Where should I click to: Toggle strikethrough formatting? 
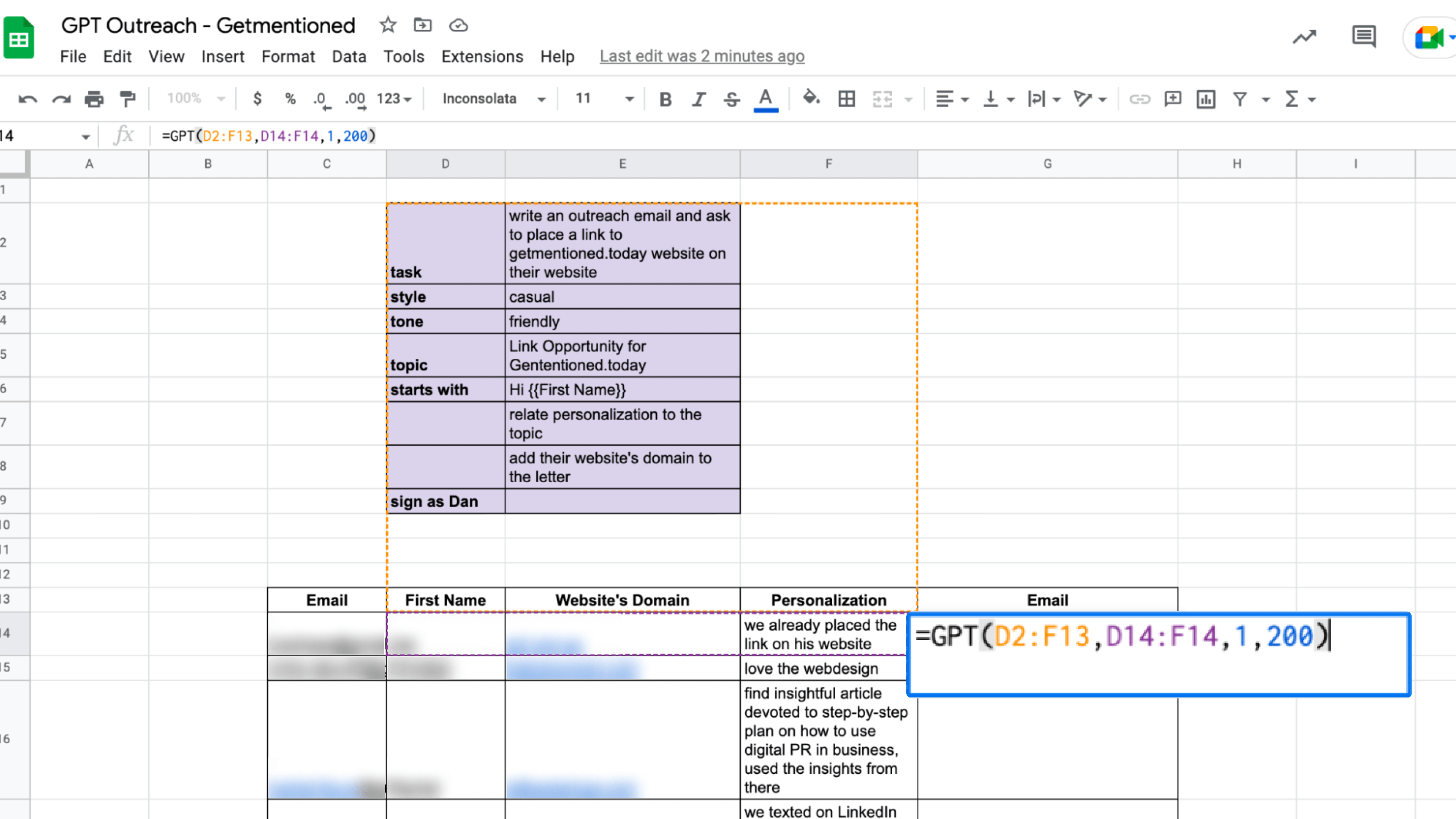coord(731,99)
